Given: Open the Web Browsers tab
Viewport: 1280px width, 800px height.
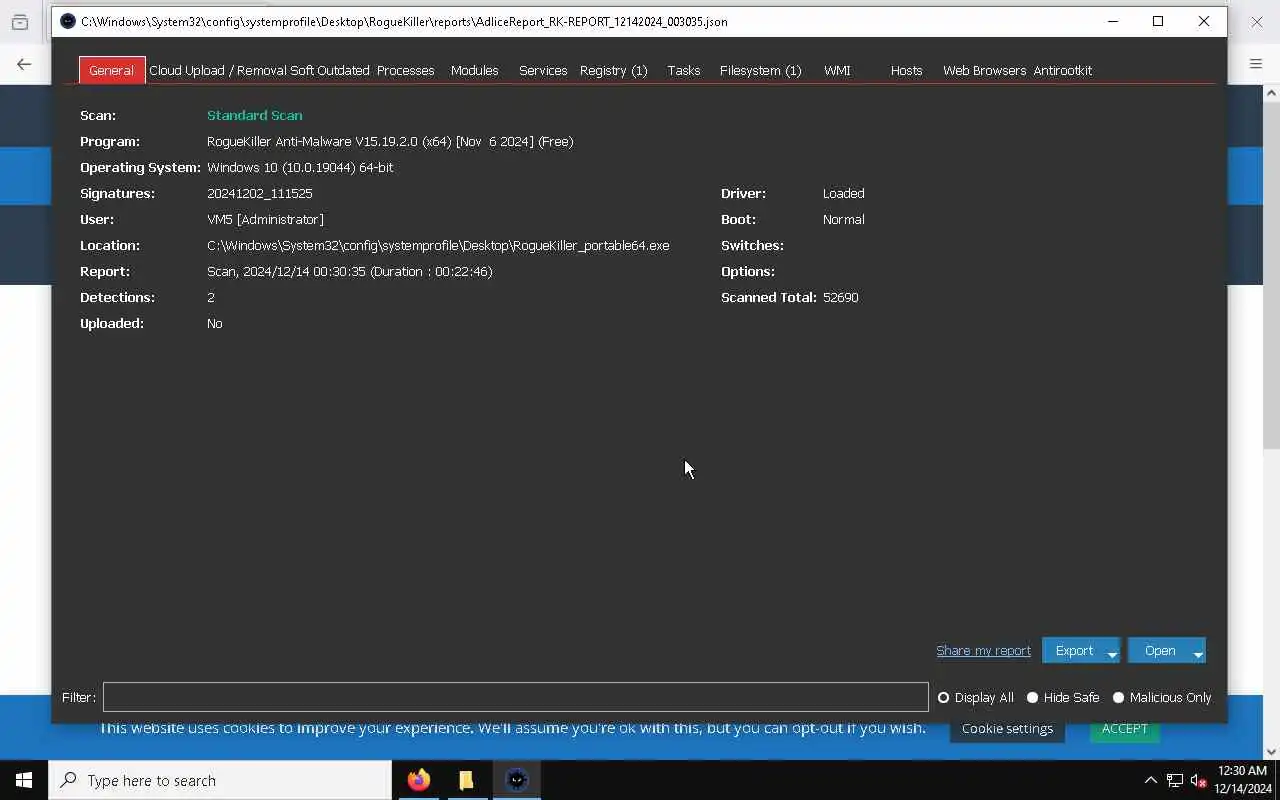Looking at the screenshot, I should click(984, 70).
